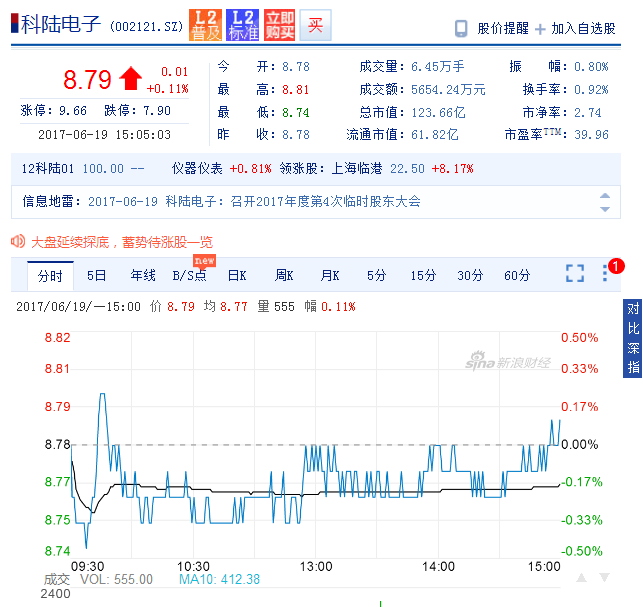The width and height of the screenshot is (643, 607).
Task: Click the 买 buy button
Action: (315, 26)
